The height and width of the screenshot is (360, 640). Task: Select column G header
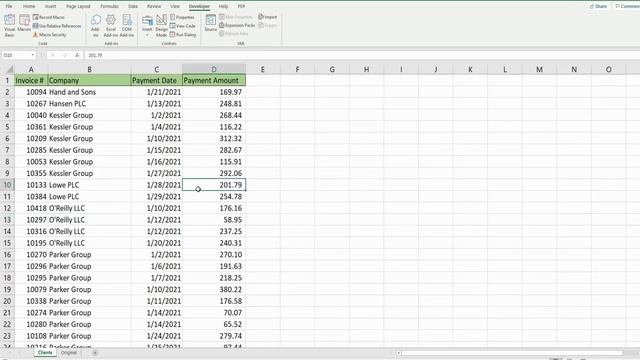click(x=332, y=69)
